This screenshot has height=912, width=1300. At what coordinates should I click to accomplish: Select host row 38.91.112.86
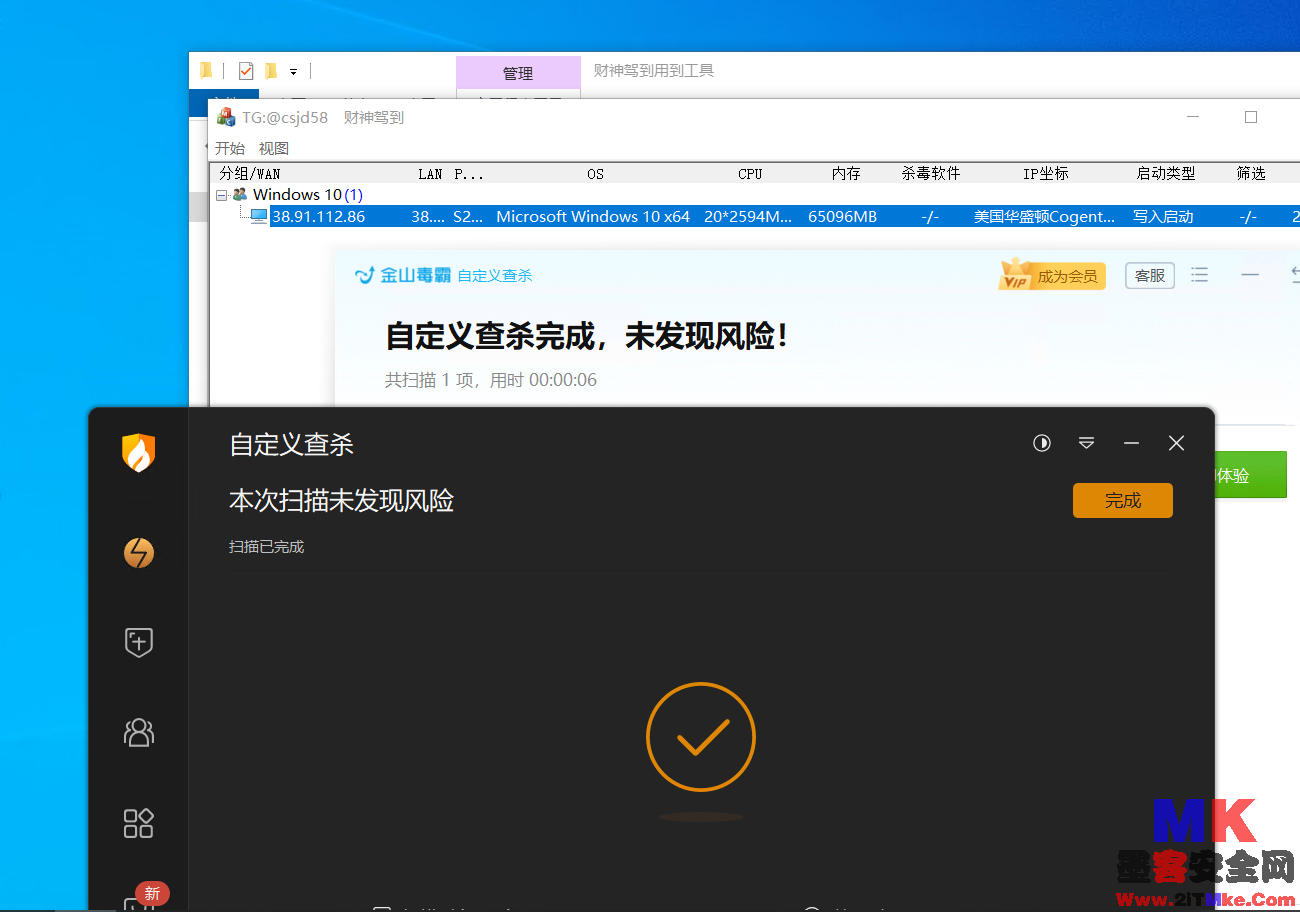pos(784,216)
